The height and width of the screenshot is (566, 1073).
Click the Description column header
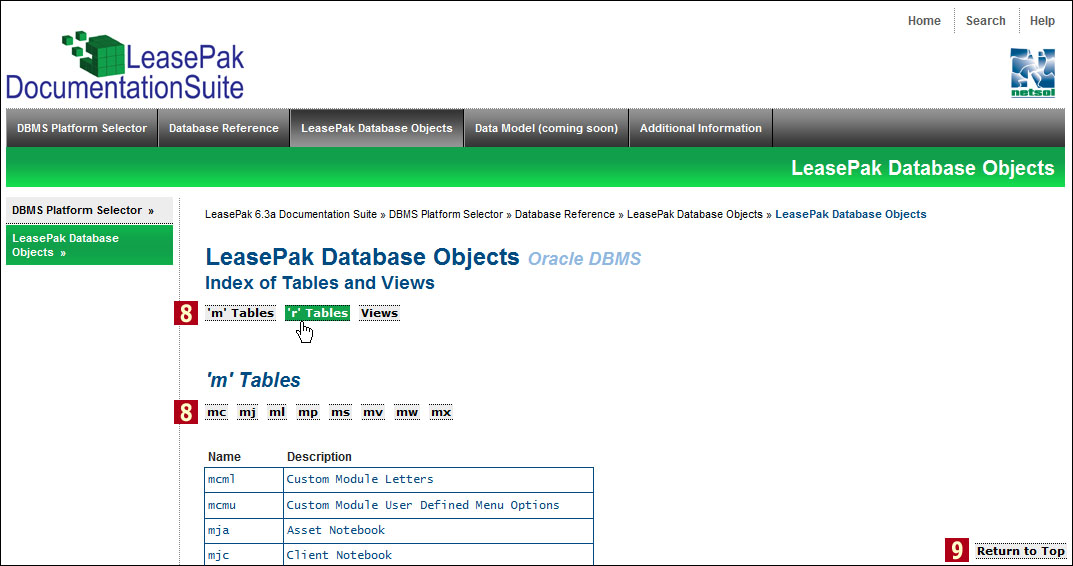319,456
